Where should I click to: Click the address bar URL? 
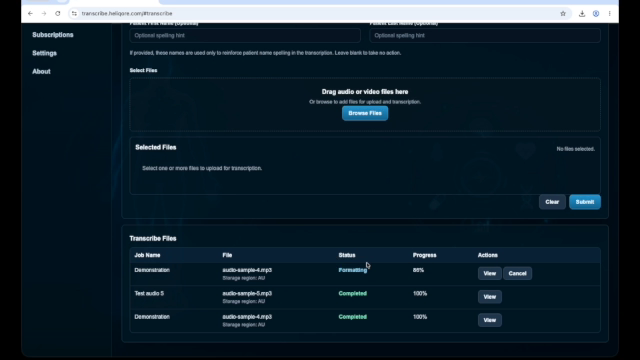coord(127,13)
